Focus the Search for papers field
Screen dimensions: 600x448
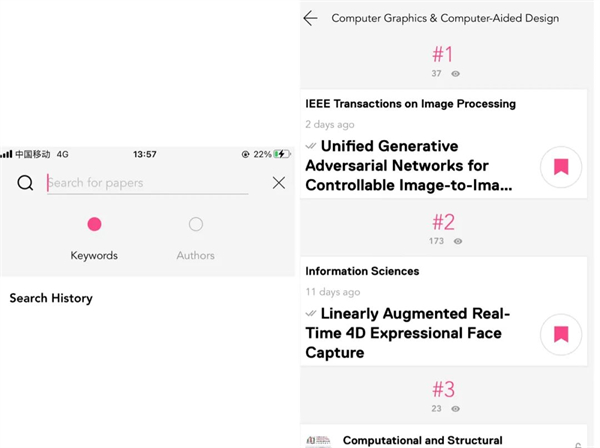click(147, 183)
